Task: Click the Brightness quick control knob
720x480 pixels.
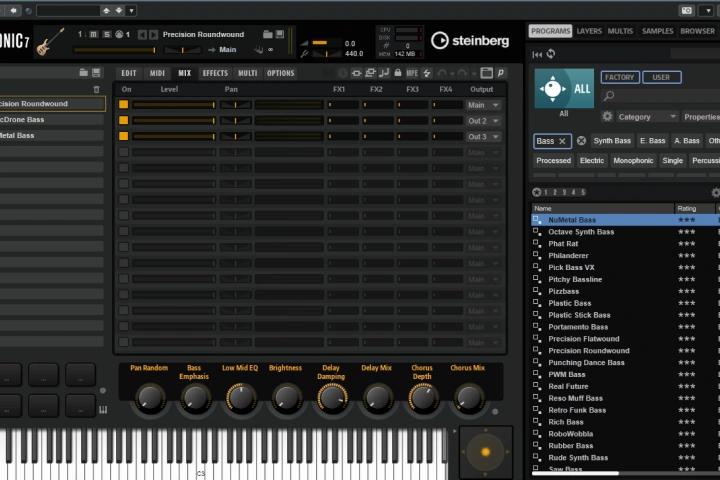Action: [286, 398]
